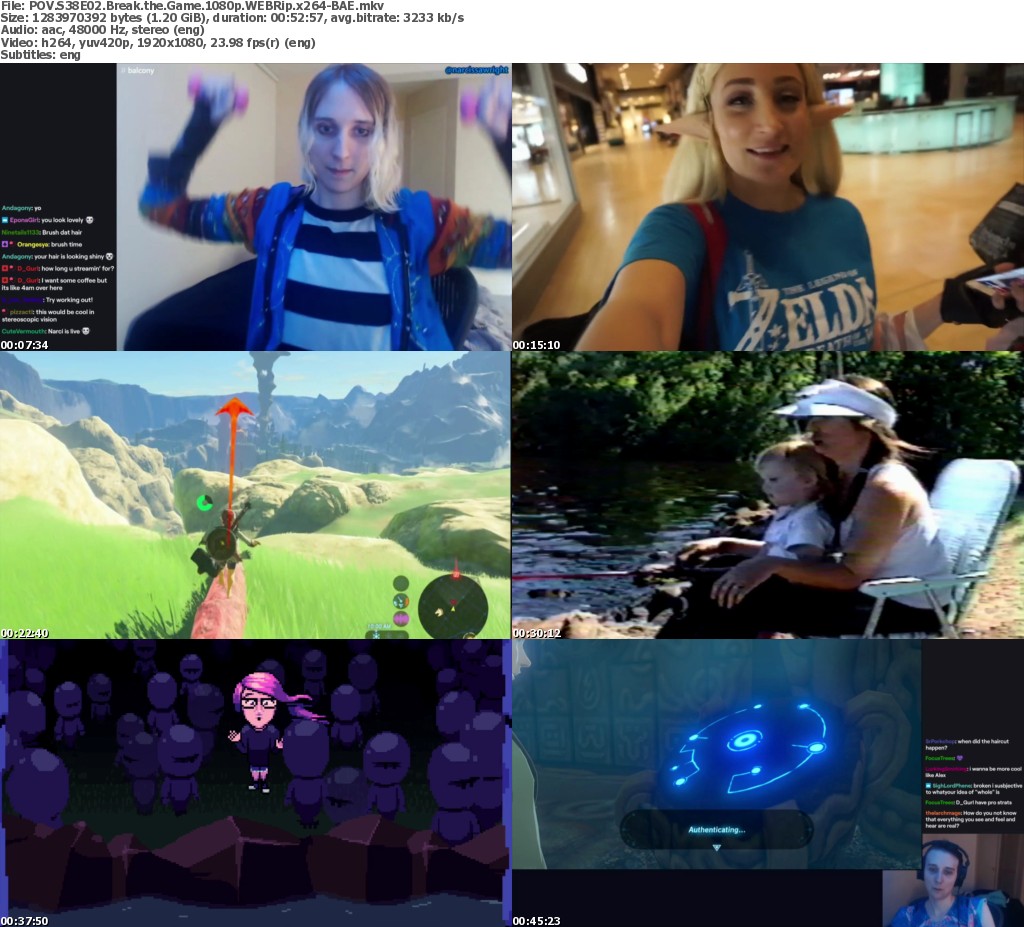Open the lakeside fishing thumbnail at 00:30:12
This screenshot has height=927, width=1024.
(x=768, y=495)
